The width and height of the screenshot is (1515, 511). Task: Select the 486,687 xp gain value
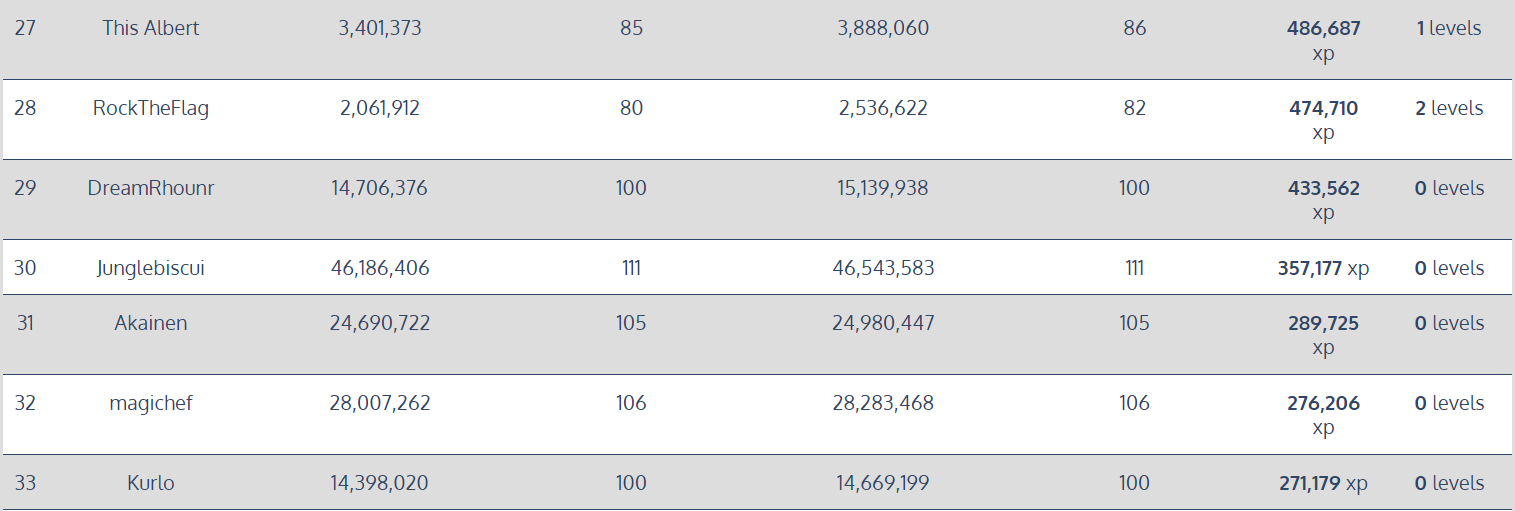click(x=1323, y=41)
